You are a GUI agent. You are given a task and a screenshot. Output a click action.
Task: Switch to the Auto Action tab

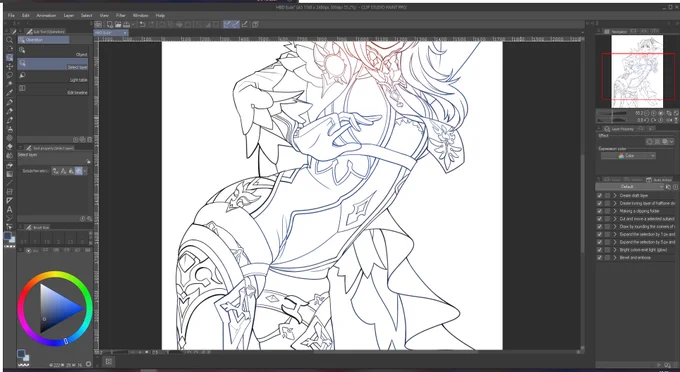pos(659,179)
